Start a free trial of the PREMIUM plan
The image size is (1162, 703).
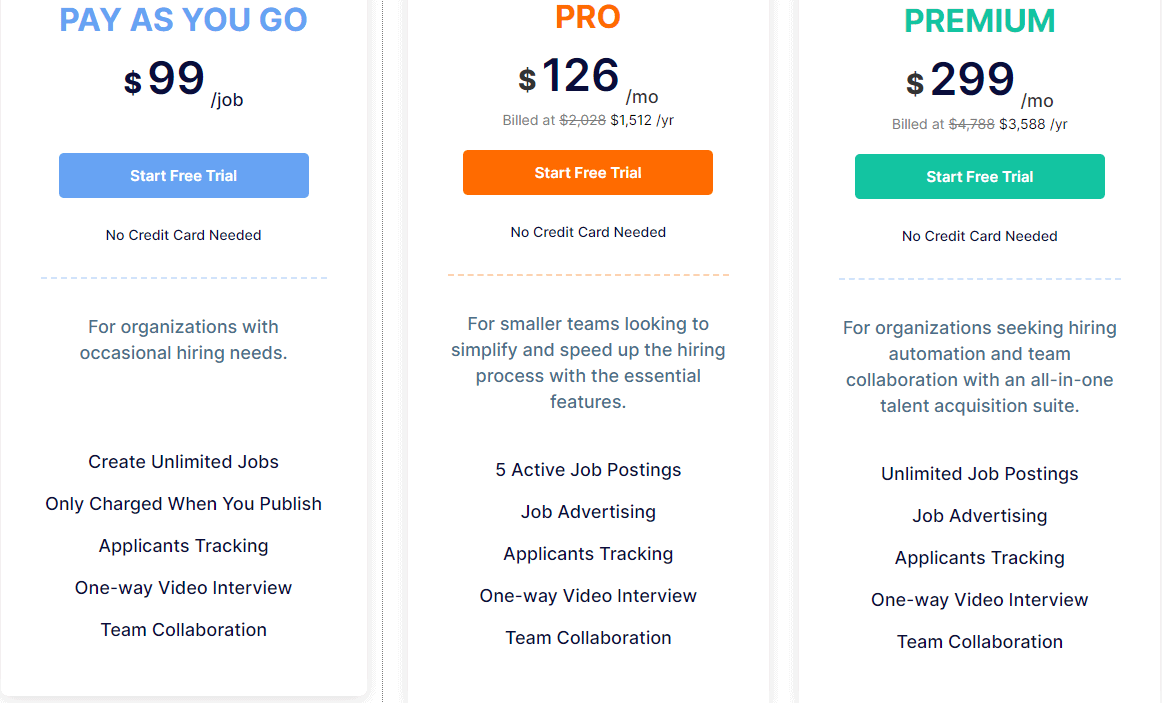click(x=979, y=175)
